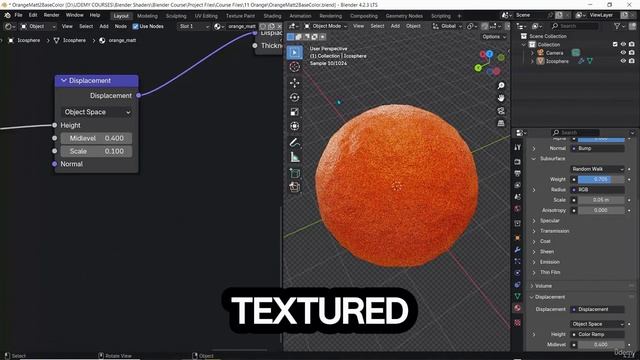
Task: Select the Add Cube tool
Action: 294,173
